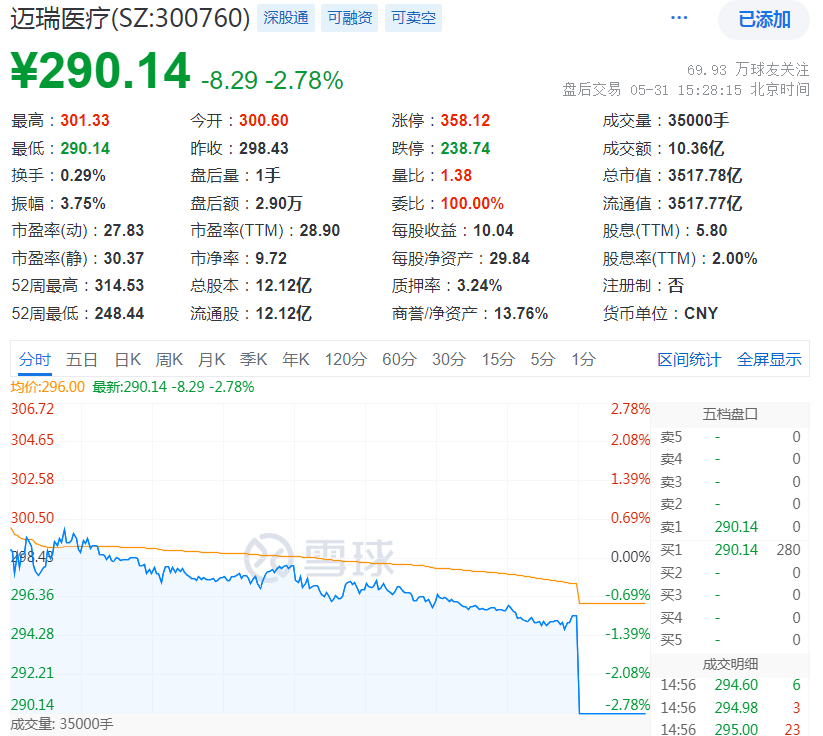Click the 流通值 value 3517.77亿
The width and height of the screenshot is (823, 736).
[x=705, y=204]
